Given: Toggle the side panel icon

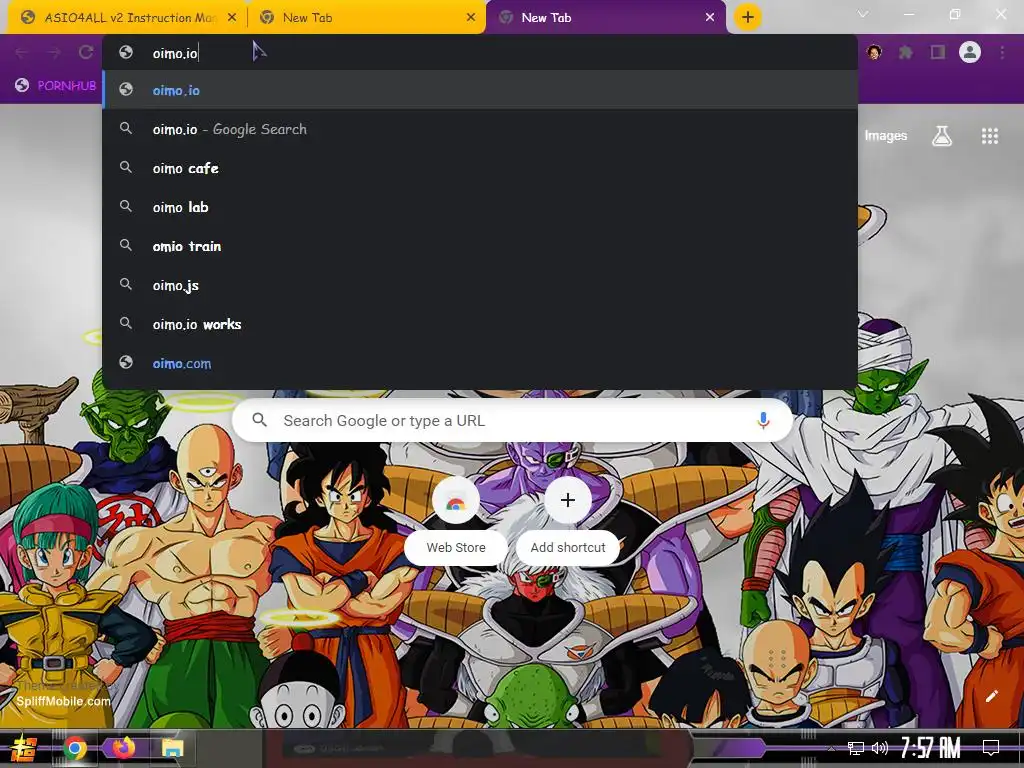Looking at the screenshot, I should point(938,52).
